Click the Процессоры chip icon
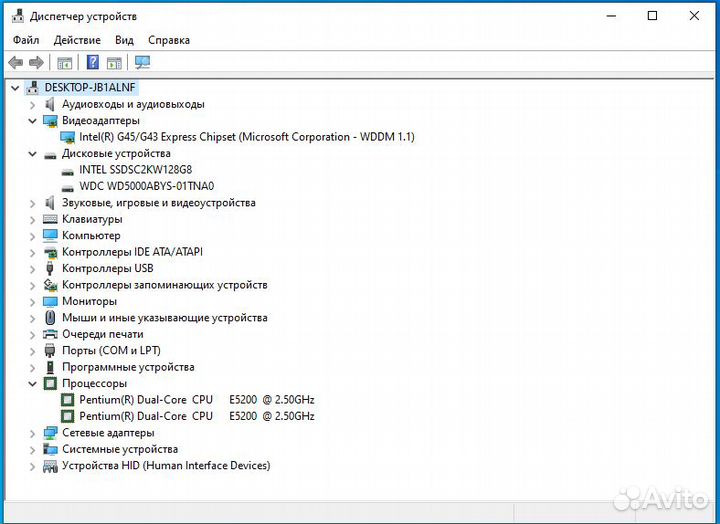This screenshot has width=720, height=524. 50,383
